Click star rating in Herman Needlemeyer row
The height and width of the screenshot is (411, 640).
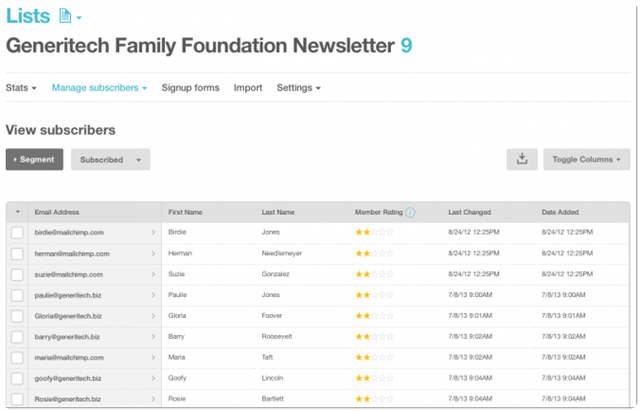pyautogui.click(x=374, y=253)
